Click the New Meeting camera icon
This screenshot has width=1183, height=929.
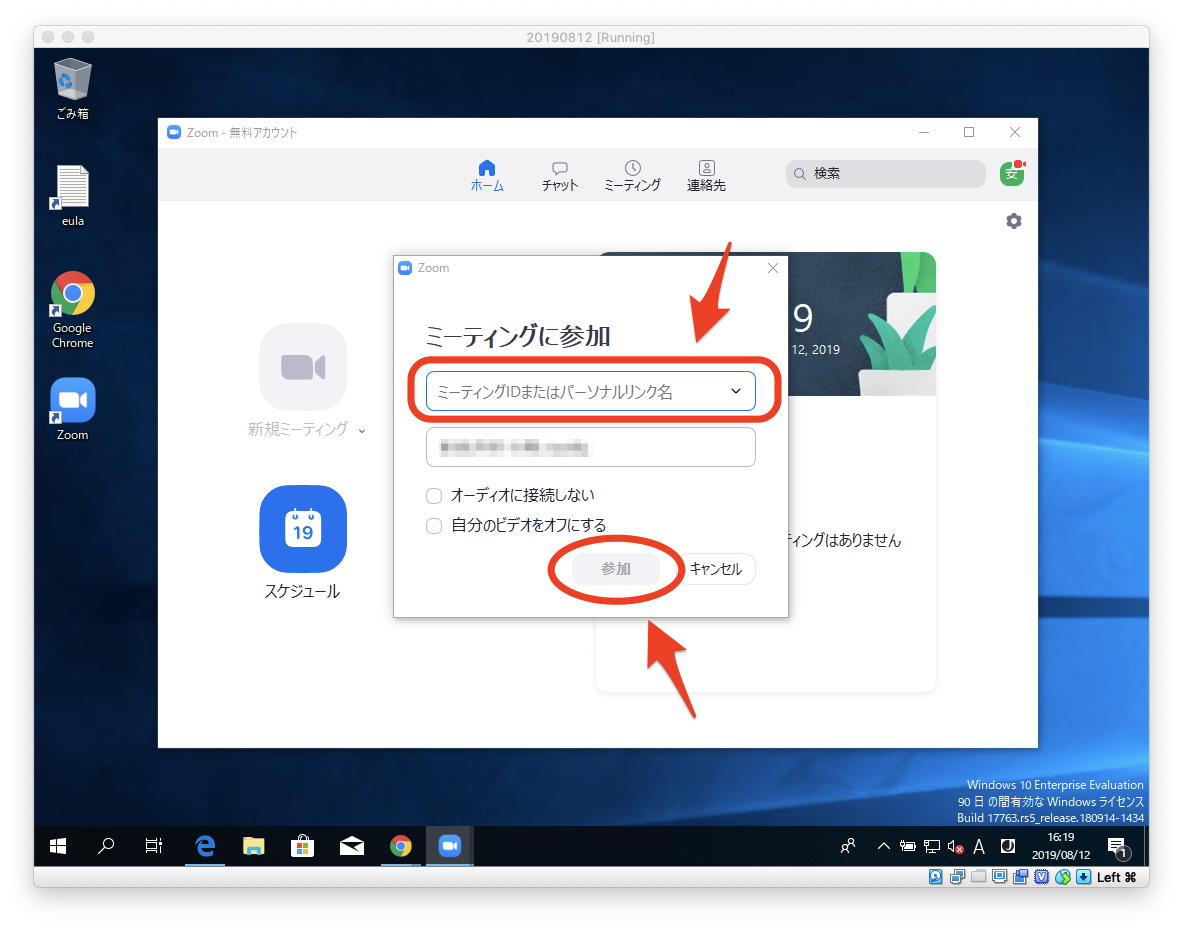[x=302, y=367]
